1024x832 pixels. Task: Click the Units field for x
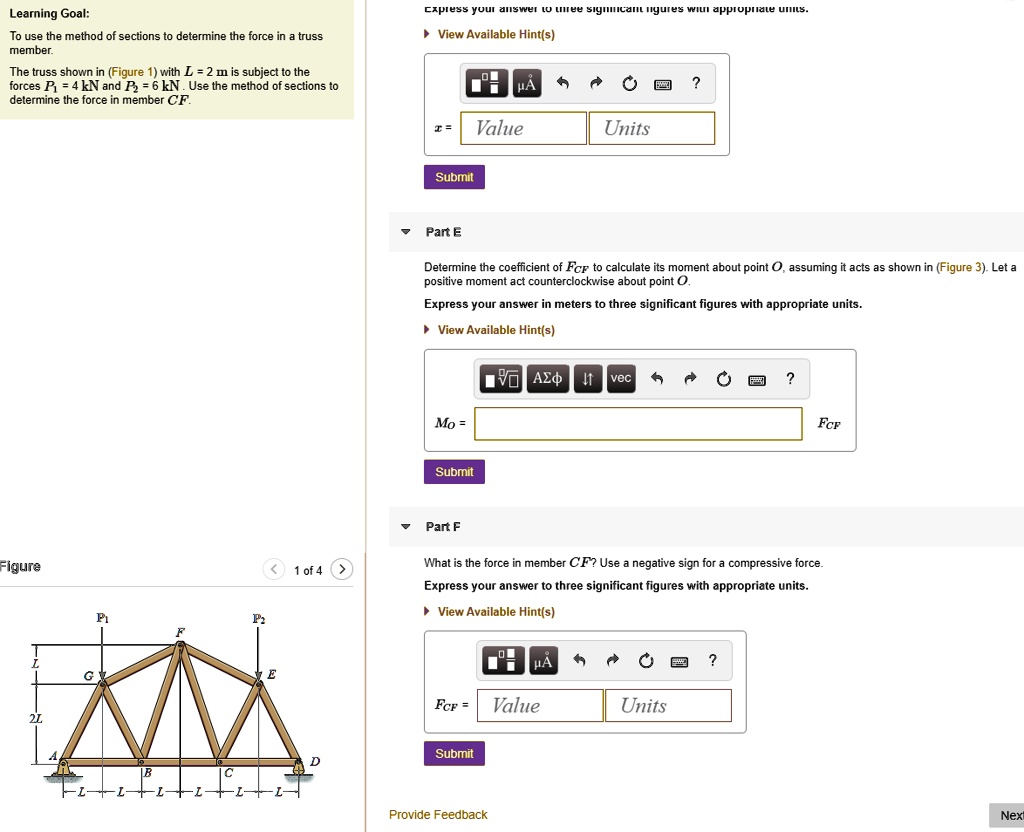[x=651, y=128]
